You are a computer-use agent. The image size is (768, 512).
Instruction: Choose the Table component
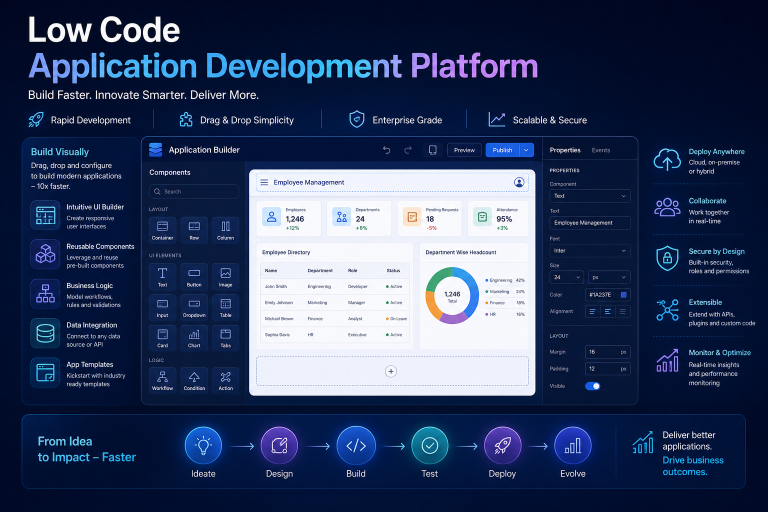coord(225,307)
